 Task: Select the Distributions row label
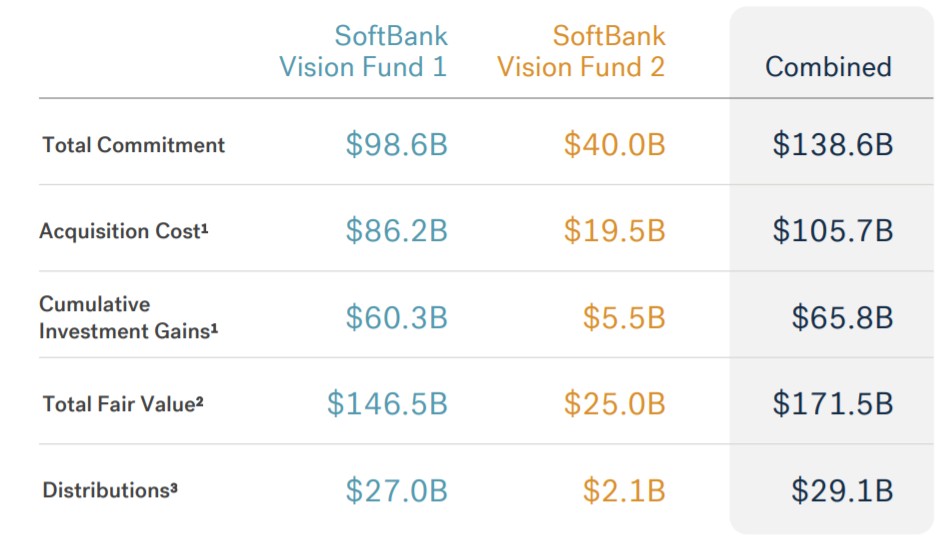click(110, 490)
